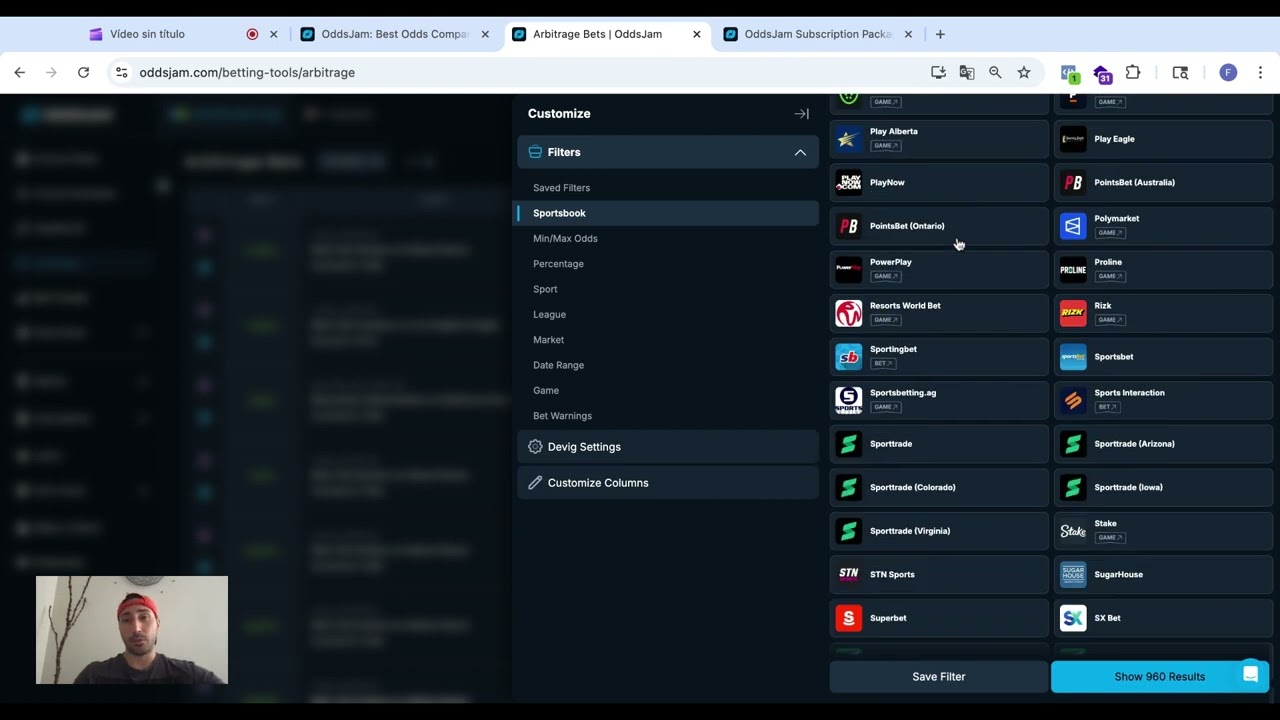Click the browser zoom magnifier icon
This screenshot has height=720, width=1280.
(x=995, y=72)
